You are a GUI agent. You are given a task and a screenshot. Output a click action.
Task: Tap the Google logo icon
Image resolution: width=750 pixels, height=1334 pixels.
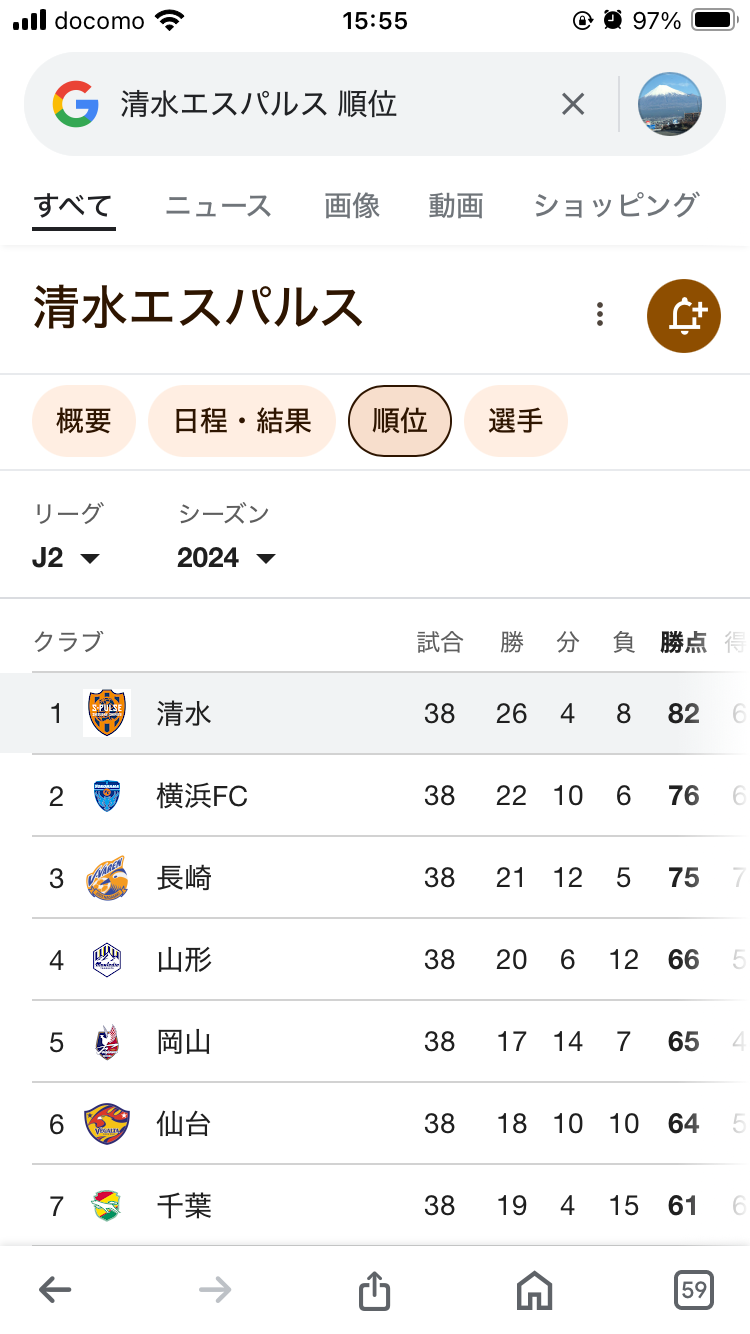(76, 104)
